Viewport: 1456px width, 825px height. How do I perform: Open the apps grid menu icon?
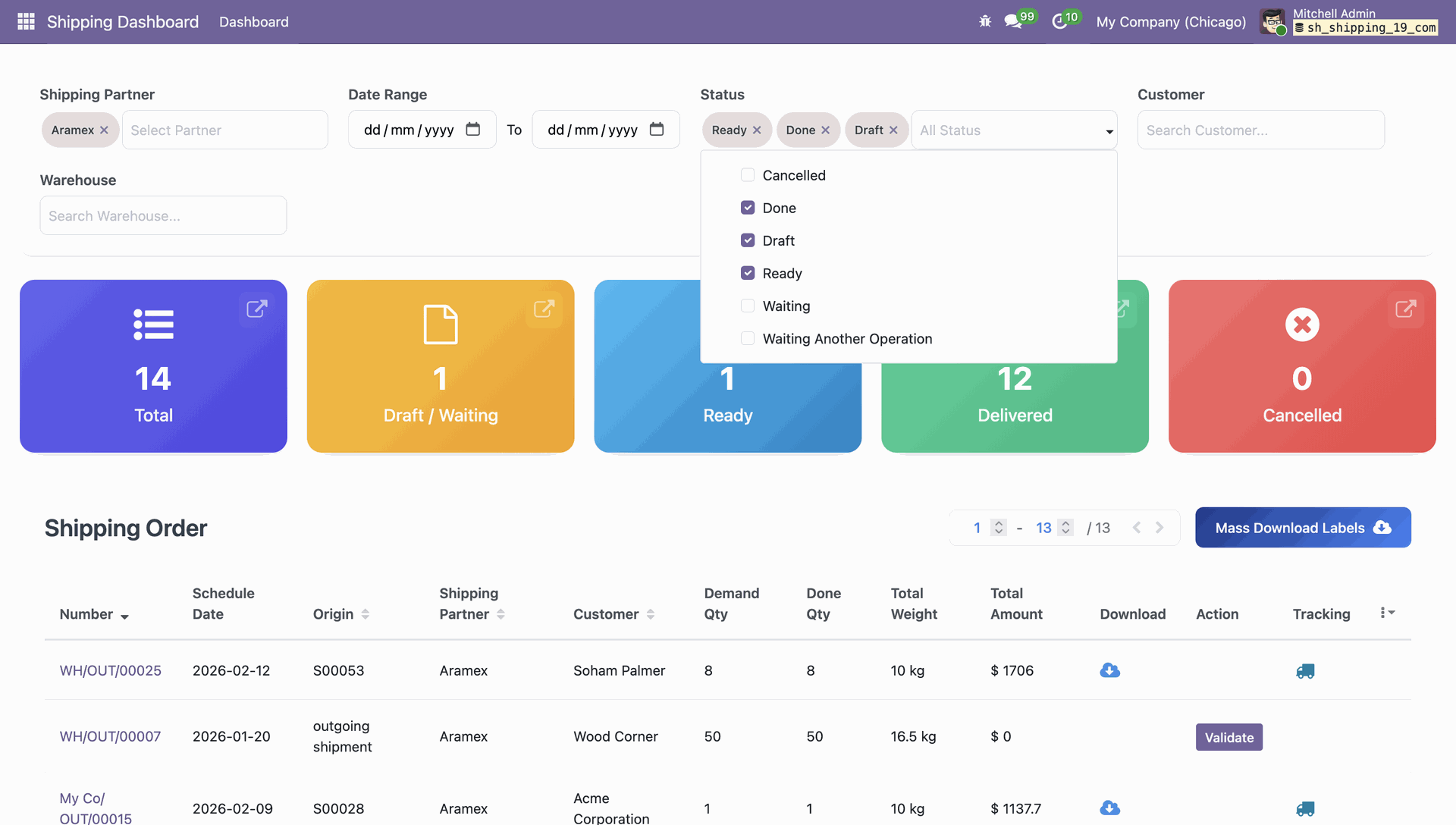click(x=26, y=21)
